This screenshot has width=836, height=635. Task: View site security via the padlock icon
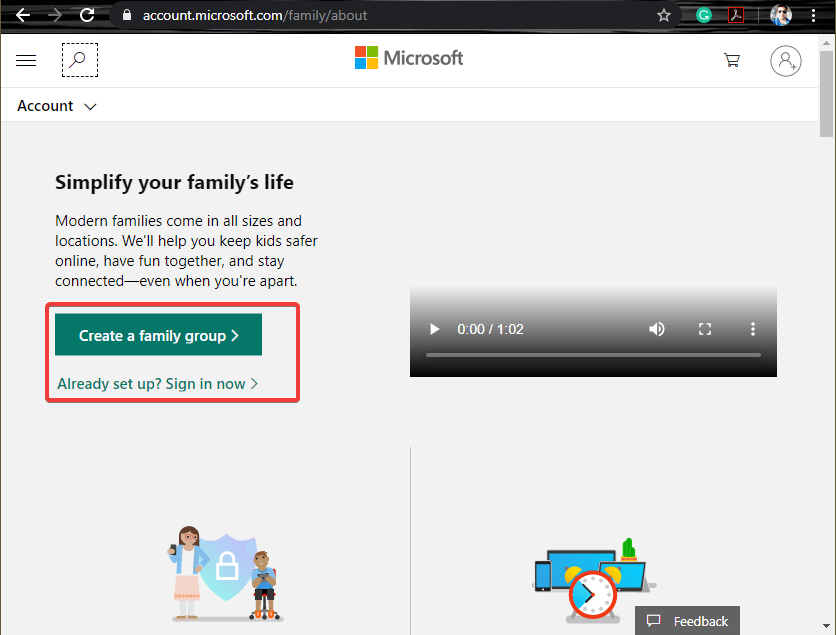126,15
